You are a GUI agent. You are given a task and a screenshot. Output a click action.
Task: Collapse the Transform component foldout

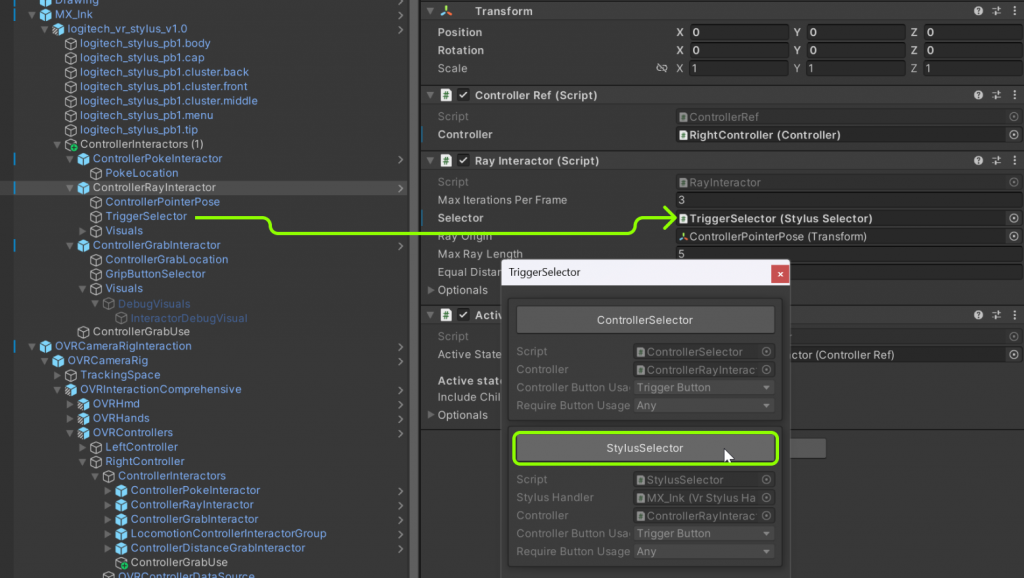[430, 11]
